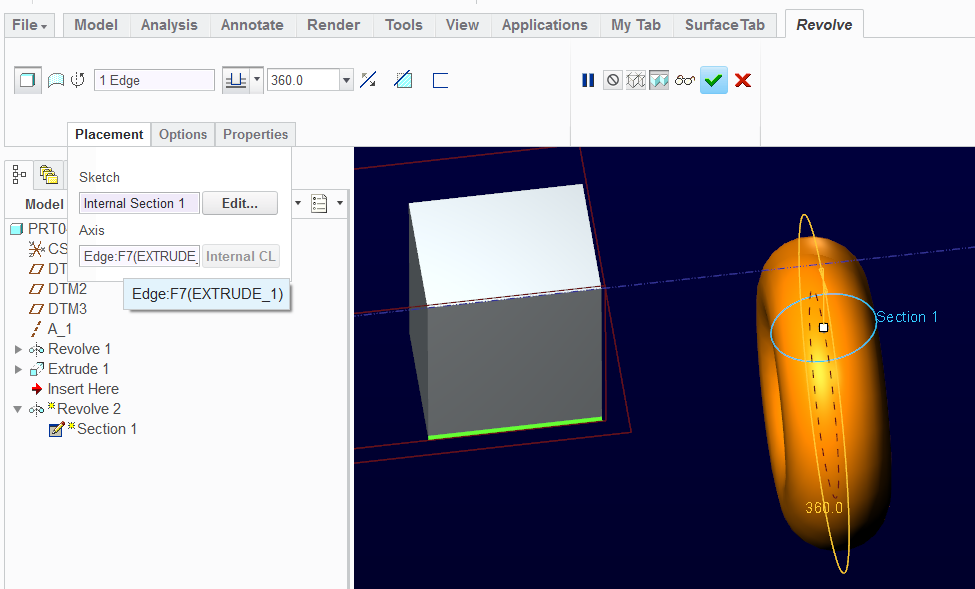The image size is (975, 589).
Task: Expand the Extrude 1 feature
Action: (18, 369)
